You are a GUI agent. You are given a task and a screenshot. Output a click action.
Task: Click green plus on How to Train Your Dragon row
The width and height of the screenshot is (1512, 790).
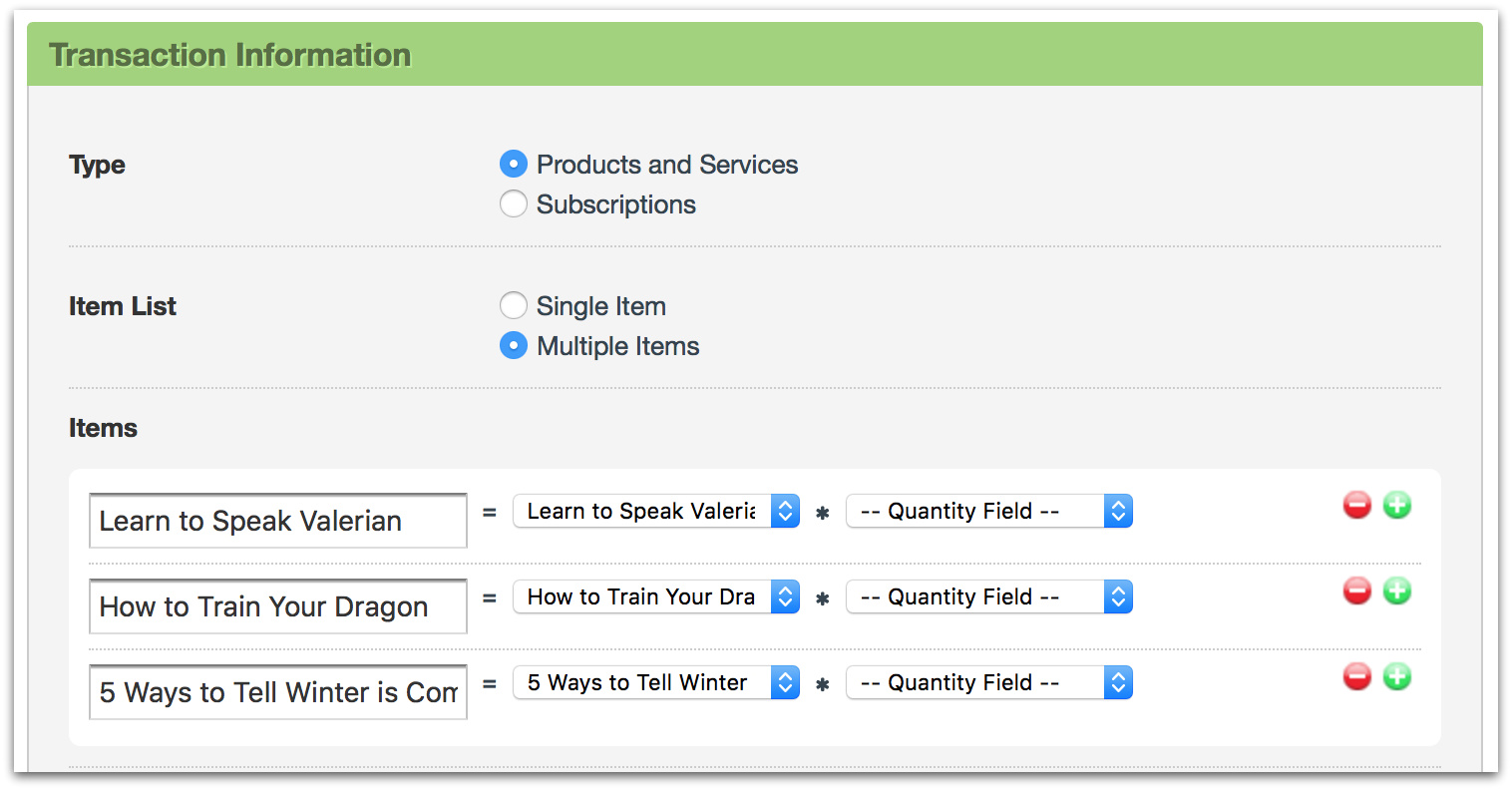click(x=1397, y=592)
